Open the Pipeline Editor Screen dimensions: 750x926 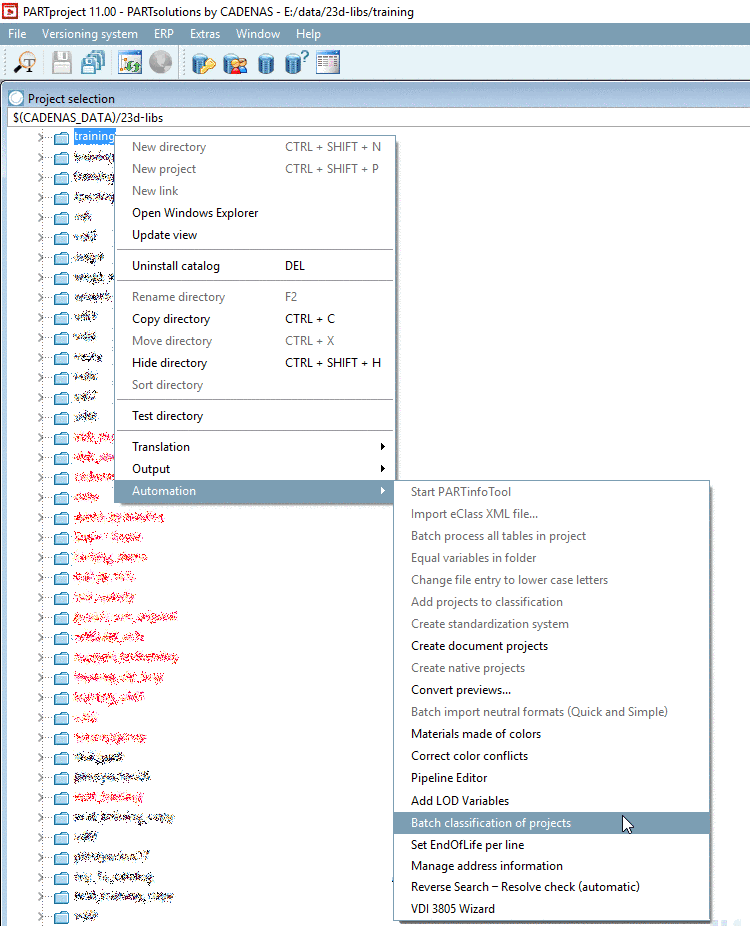(552, 778)
